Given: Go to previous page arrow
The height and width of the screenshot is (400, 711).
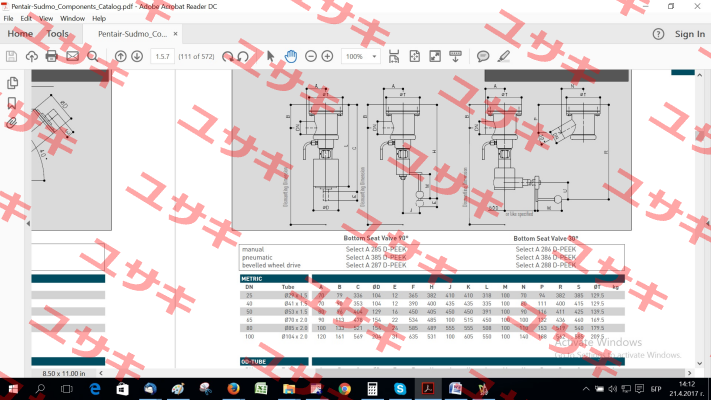Looking at the screenshot, I should (x=120, y=56).
